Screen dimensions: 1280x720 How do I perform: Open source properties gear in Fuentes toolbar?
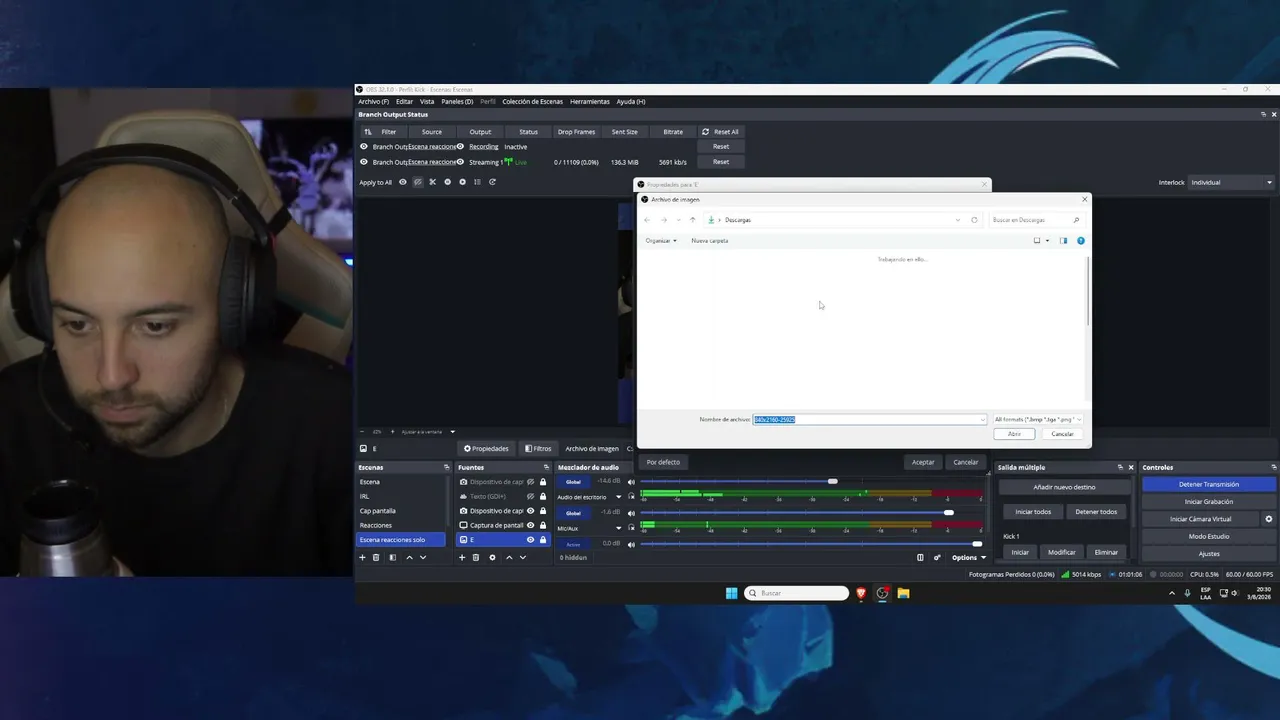[x=492, y=557]
